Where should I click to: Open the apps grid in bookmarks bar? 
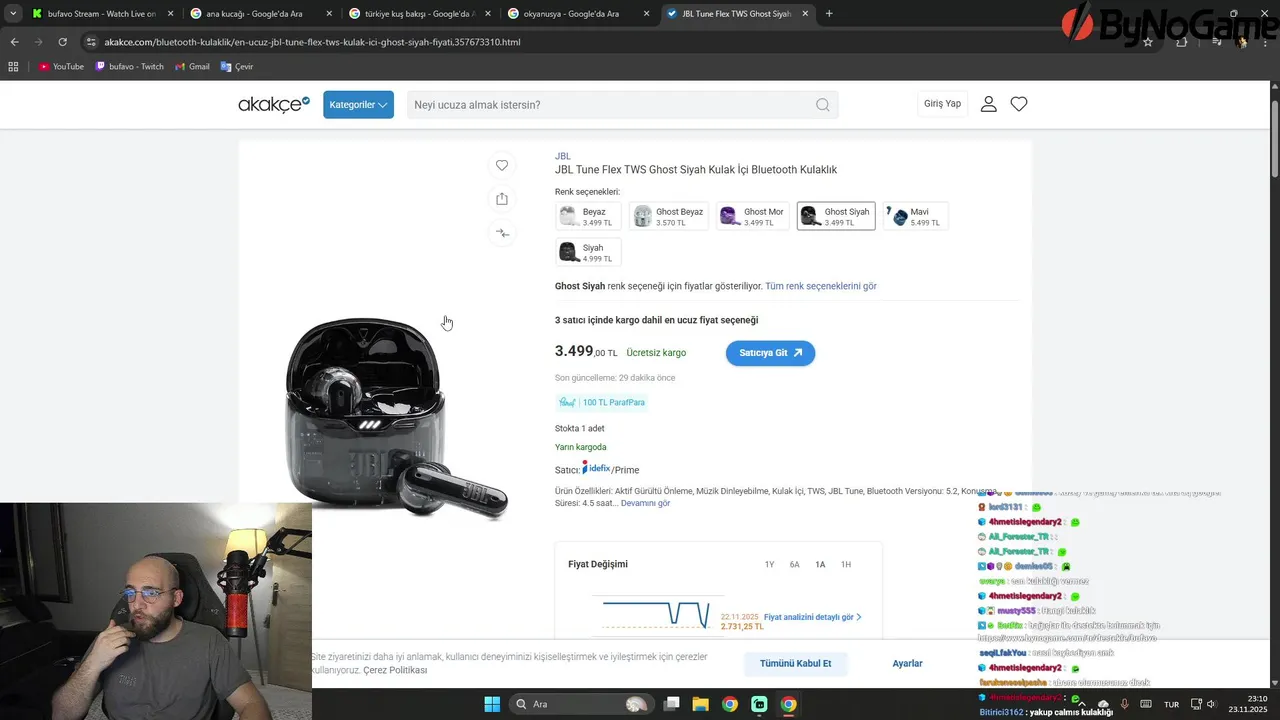(x=13, y=67)
